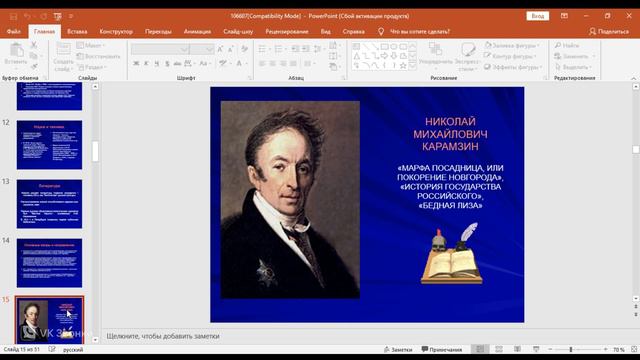
Task: Clear all formatting eraser icon
Action: (244, 49)
